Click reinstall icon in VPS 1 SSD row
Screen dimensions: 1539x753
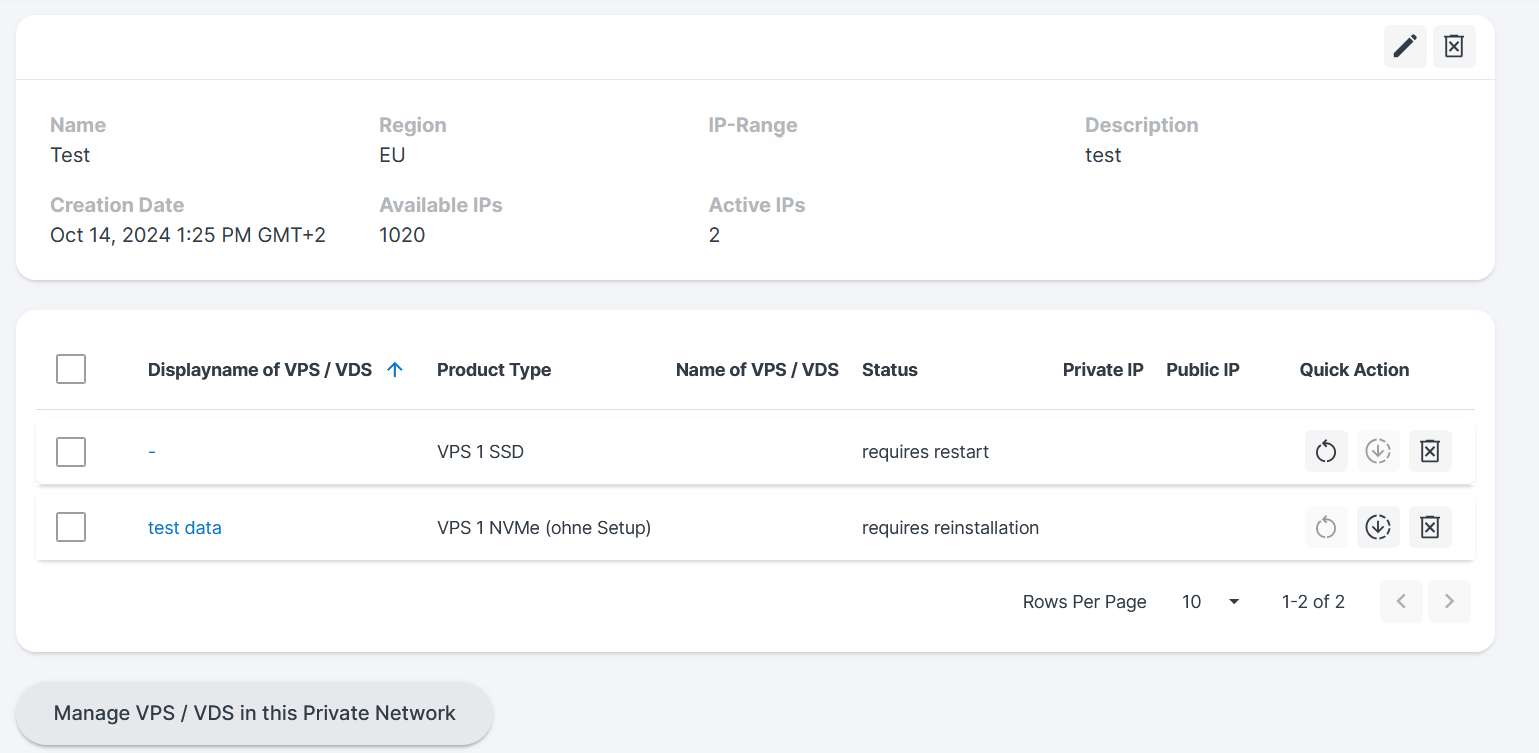pyautogui.click(x=1378, y=451)
